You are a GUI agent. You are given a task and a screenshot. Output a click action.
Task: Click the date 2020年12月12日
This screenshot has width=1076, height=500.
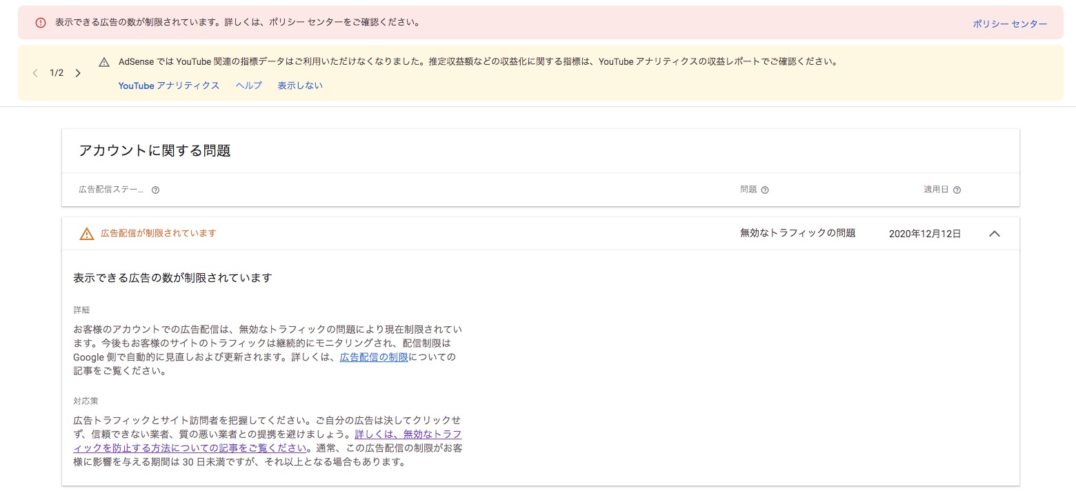pyautogui.click(x=924, y=234)
